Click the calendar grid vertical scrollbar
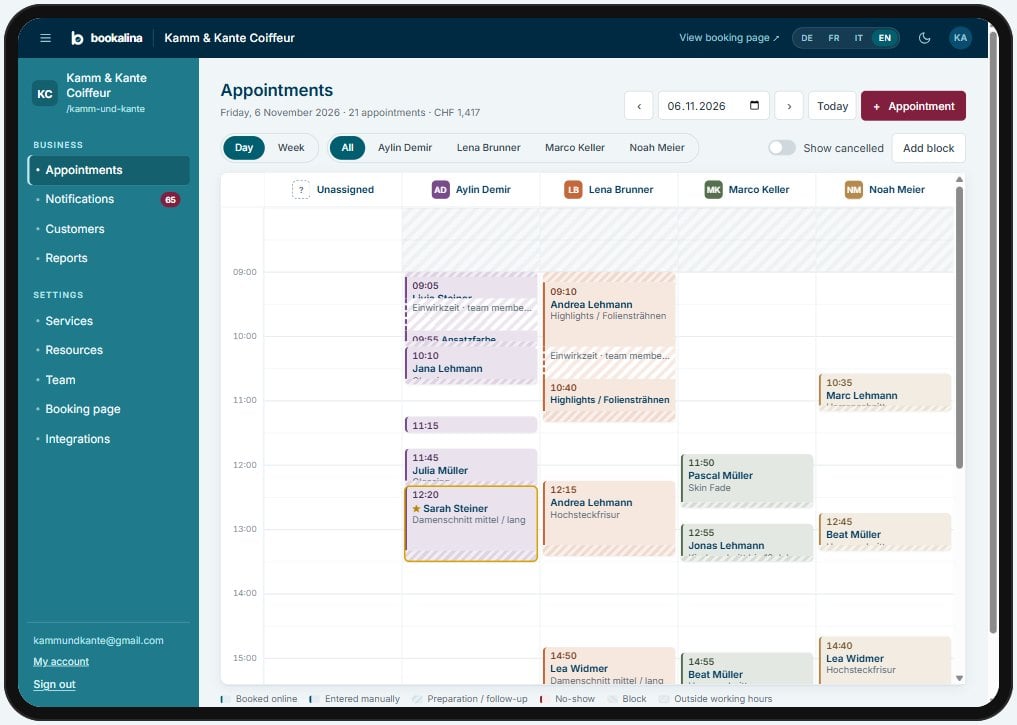 coord(959,327)
